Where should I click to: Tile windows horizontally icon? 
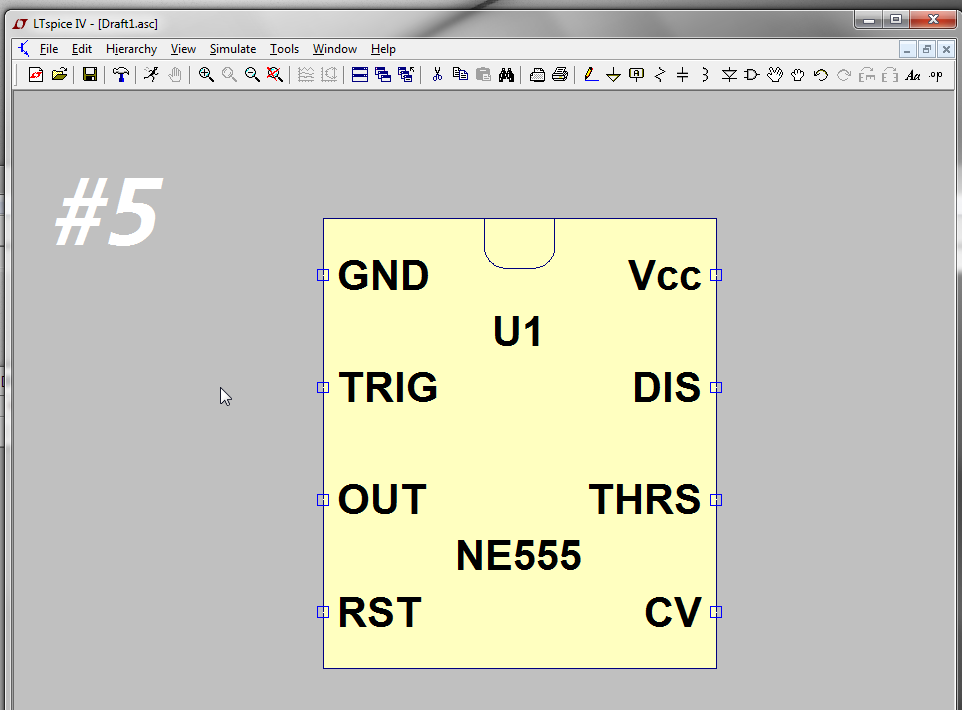click(x=360, y=75)
